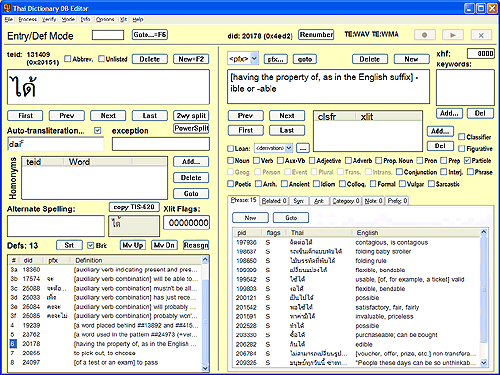Click scroll-down arrow of definitions list
The image size is (500, 375).
pos(205,368)
